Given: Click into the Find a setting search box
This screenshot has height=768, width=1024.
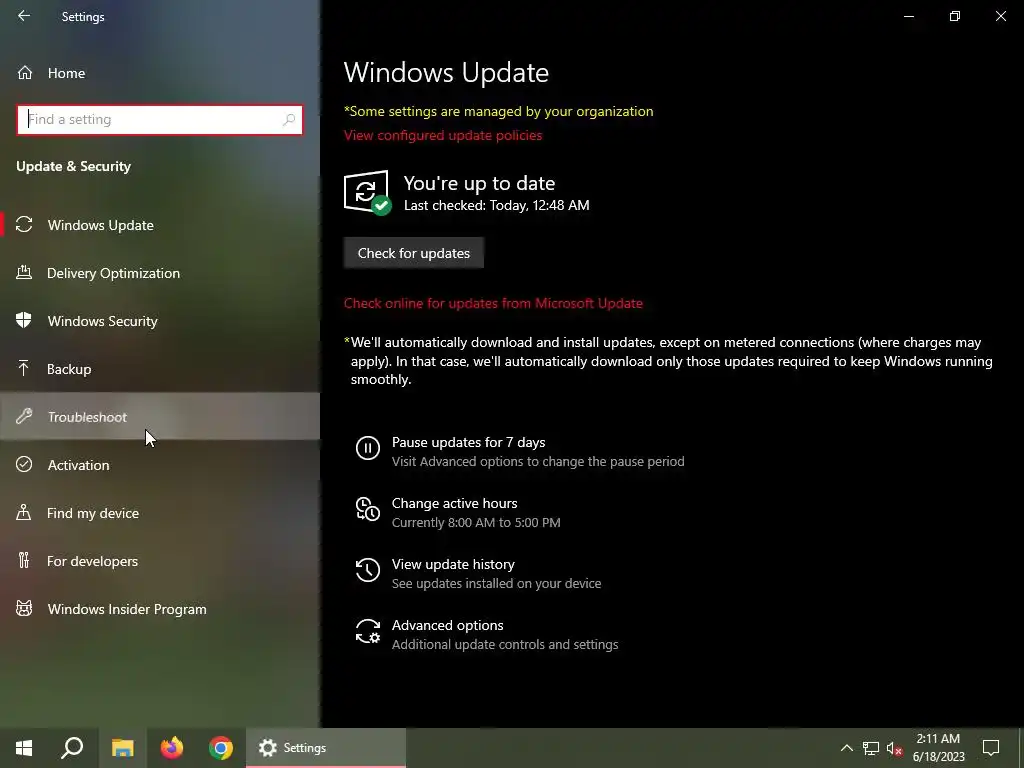Looking at the screenshot, I should [x=160, y=120].
